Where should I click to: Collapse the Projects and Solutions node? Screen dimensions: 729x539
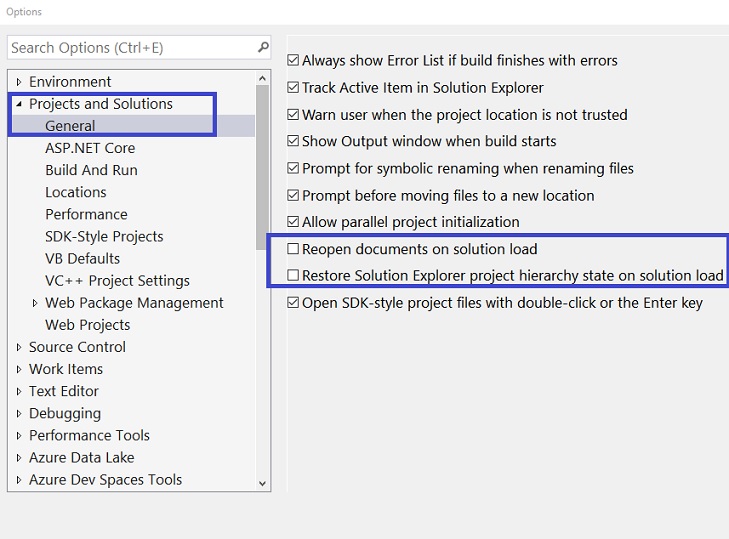[18, 104]
